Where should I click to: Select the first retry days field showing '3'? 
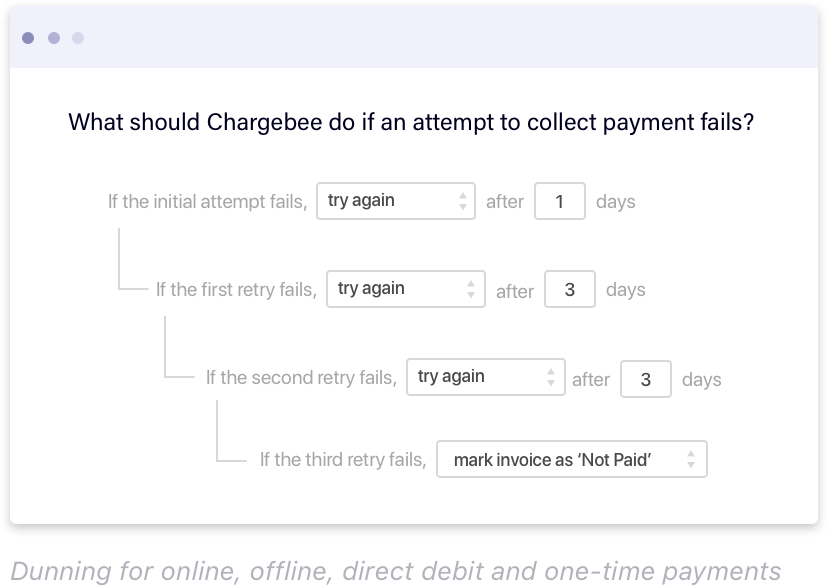point(569,289)
